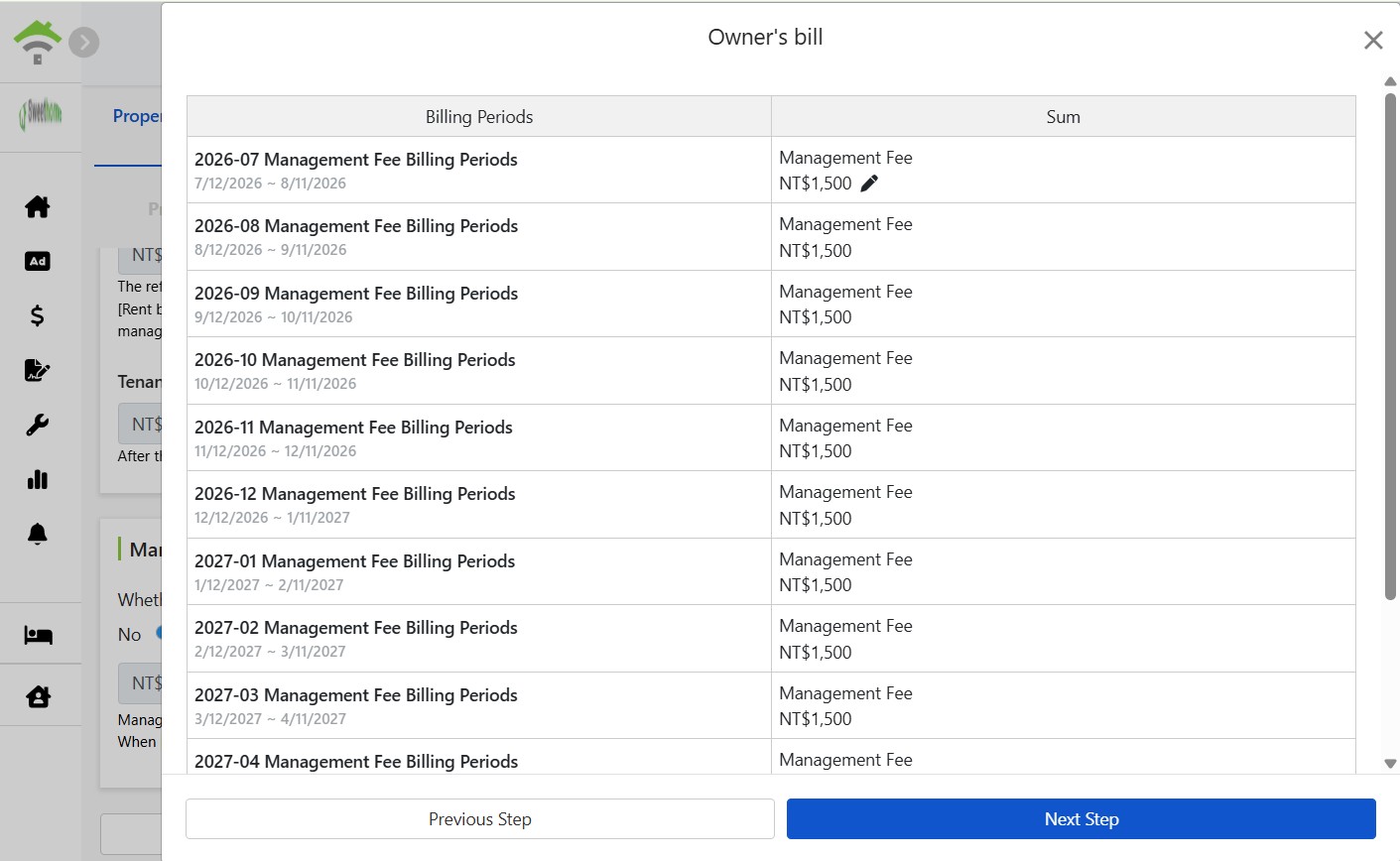The width and height of the screenshot is (1400, 861).
Task: Open the dollar sign finance section
Action: (38, 315)
